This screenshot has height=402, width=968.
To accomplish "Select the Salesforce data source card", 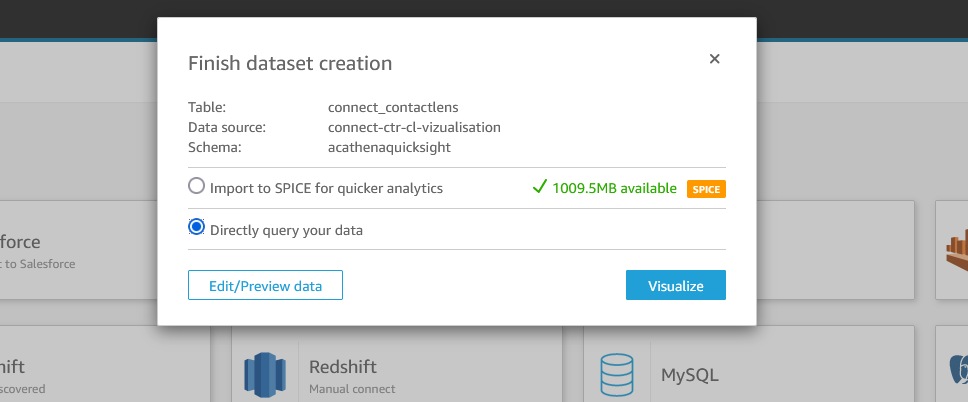I will (x=80, y=250).
